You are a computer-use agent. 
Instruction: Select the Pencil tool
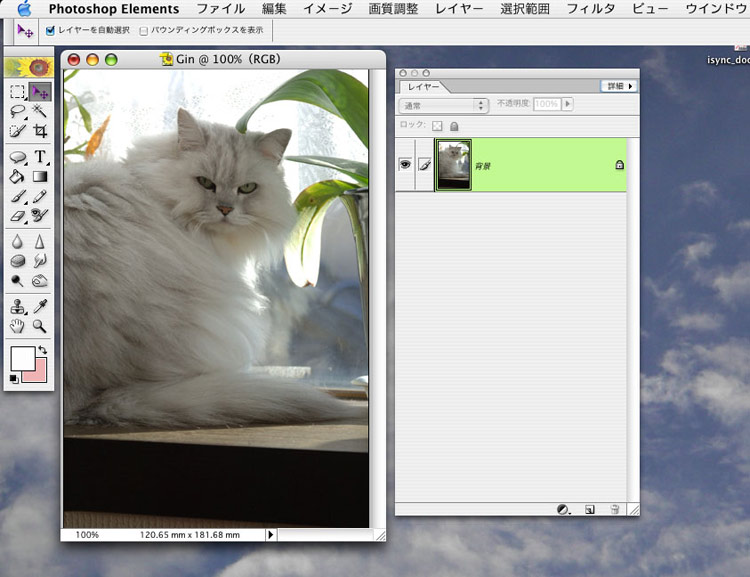[40, 196]
